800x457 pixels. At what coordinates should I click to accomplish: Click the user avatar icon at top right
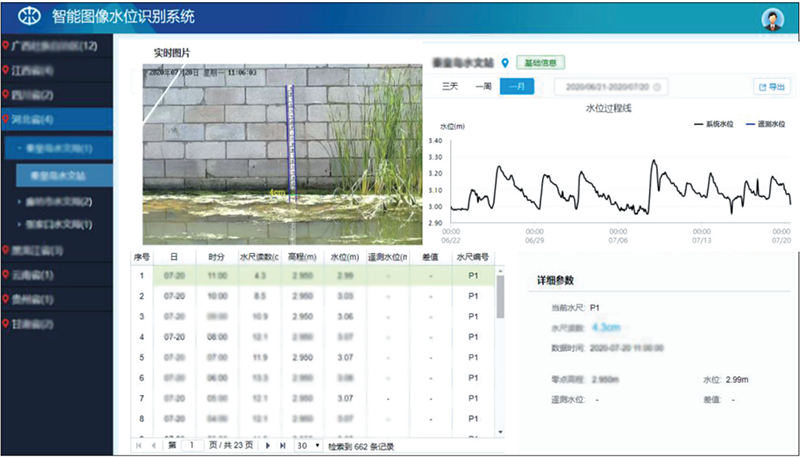pyautogui.click(x=772, y=18)
